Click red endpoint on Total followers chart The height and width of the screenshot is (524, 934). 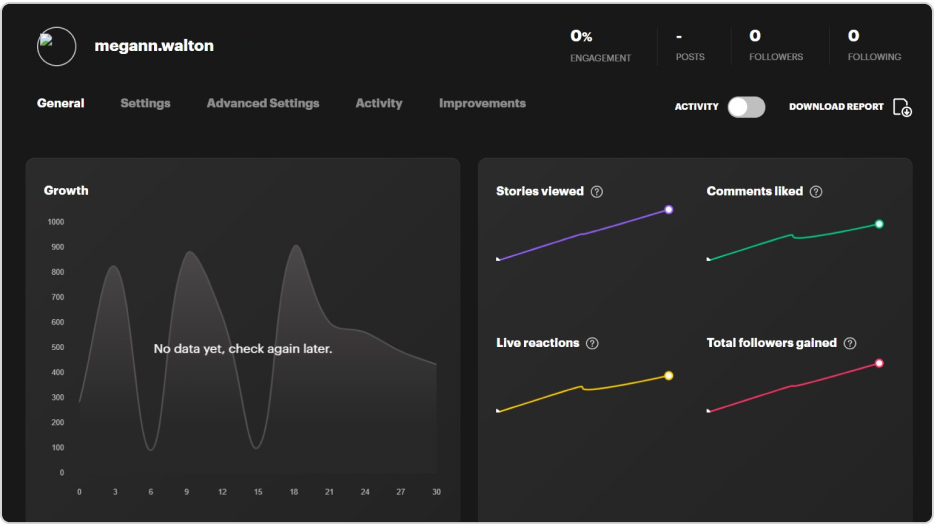click(x=879, y=363)
